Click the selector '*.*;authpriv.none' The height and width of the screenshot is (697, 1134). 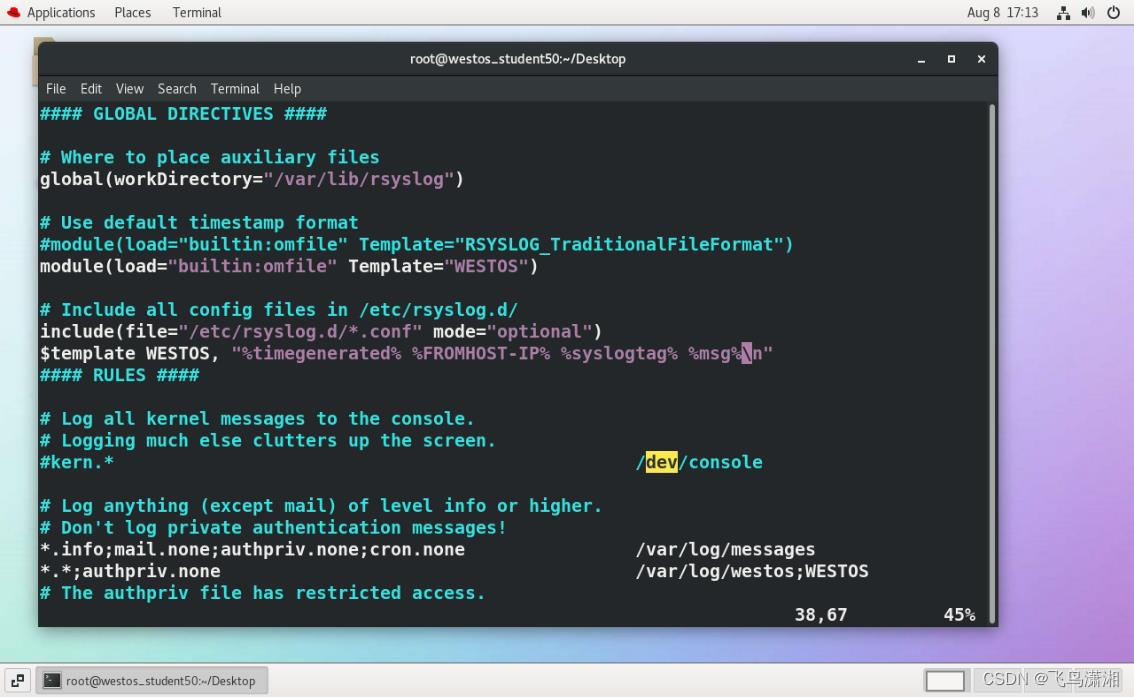tap(130, 571)
